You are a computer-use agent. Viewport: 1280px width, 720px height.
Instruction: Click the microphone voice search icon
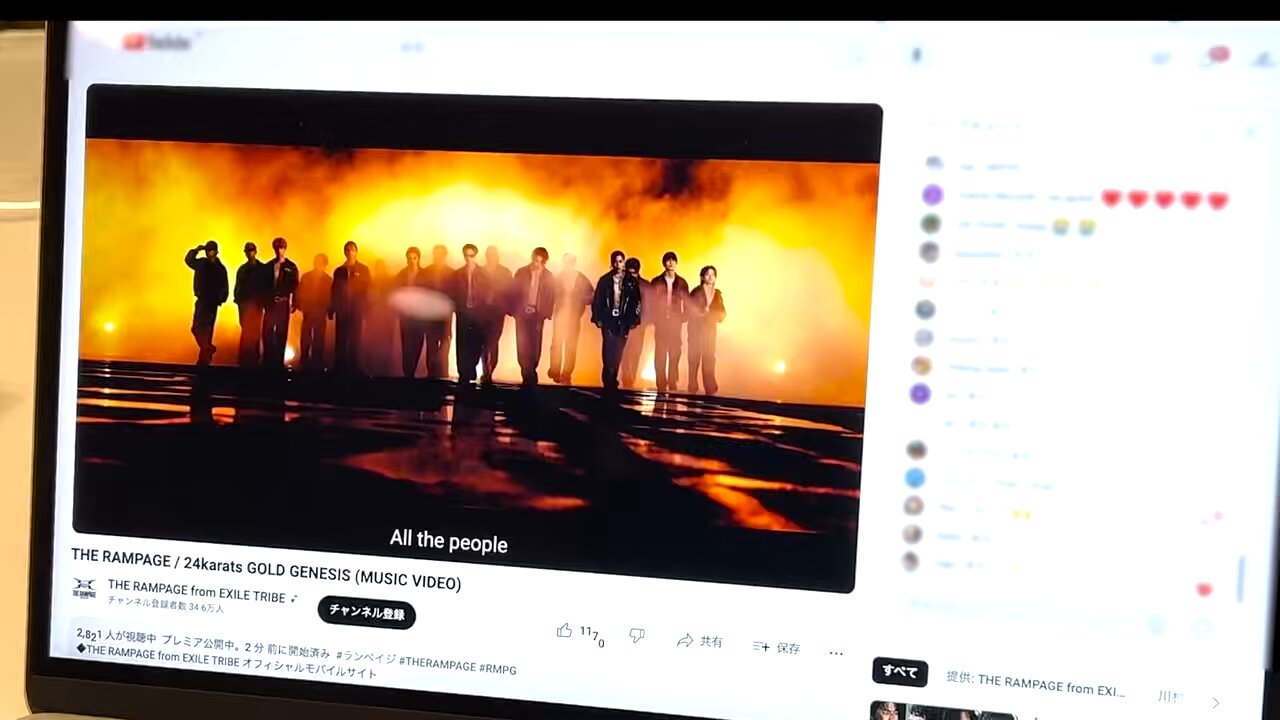coord(916,54)
